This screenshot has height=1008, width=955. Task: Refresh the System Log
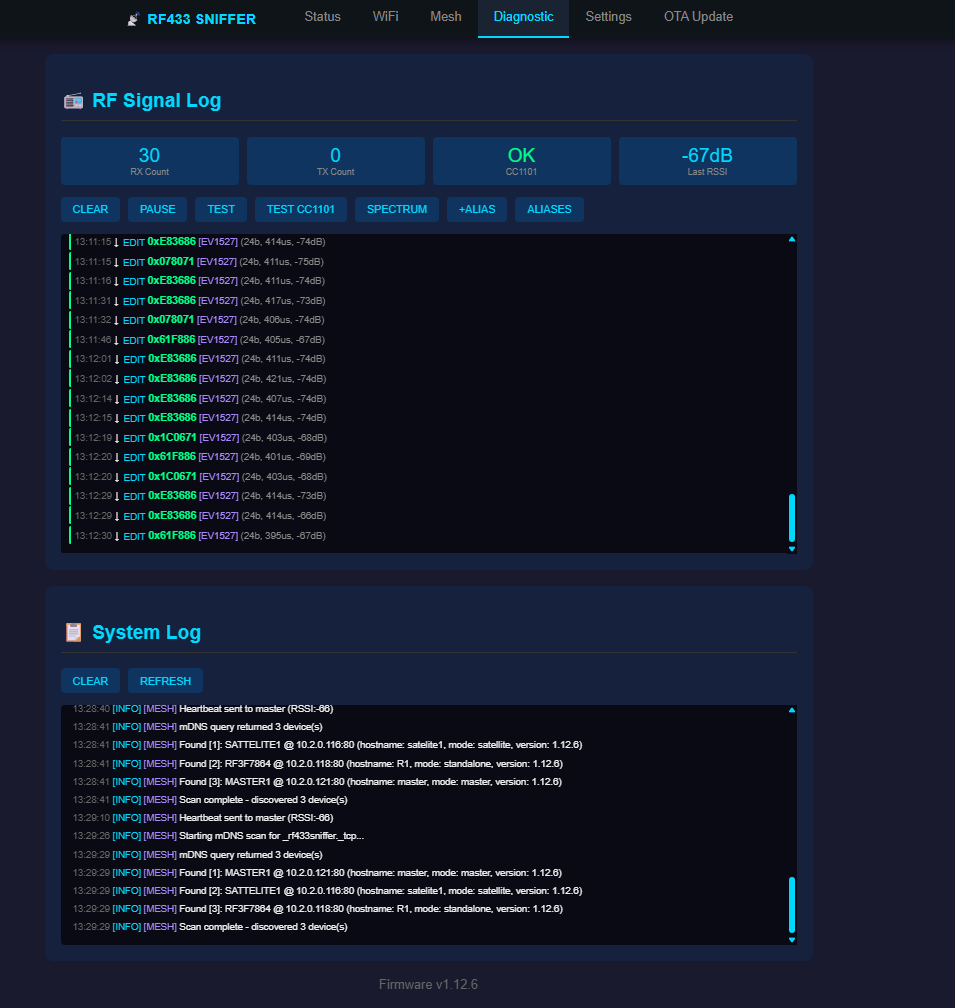click(165, 681)
